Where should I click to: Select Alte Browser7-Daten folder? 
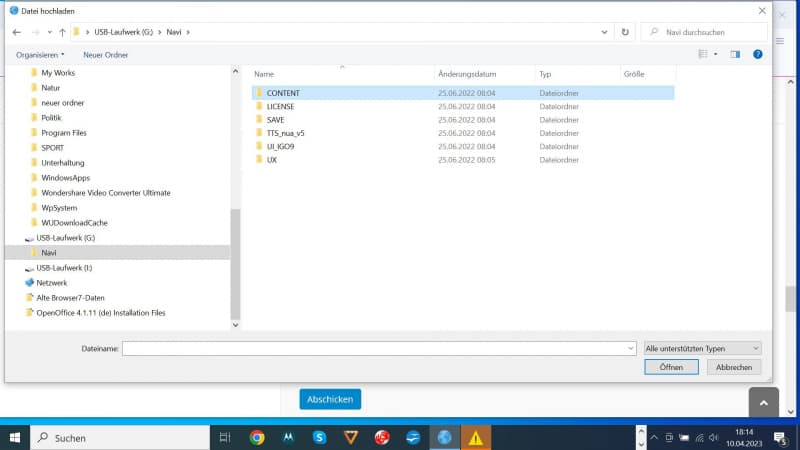pos(70,298)
